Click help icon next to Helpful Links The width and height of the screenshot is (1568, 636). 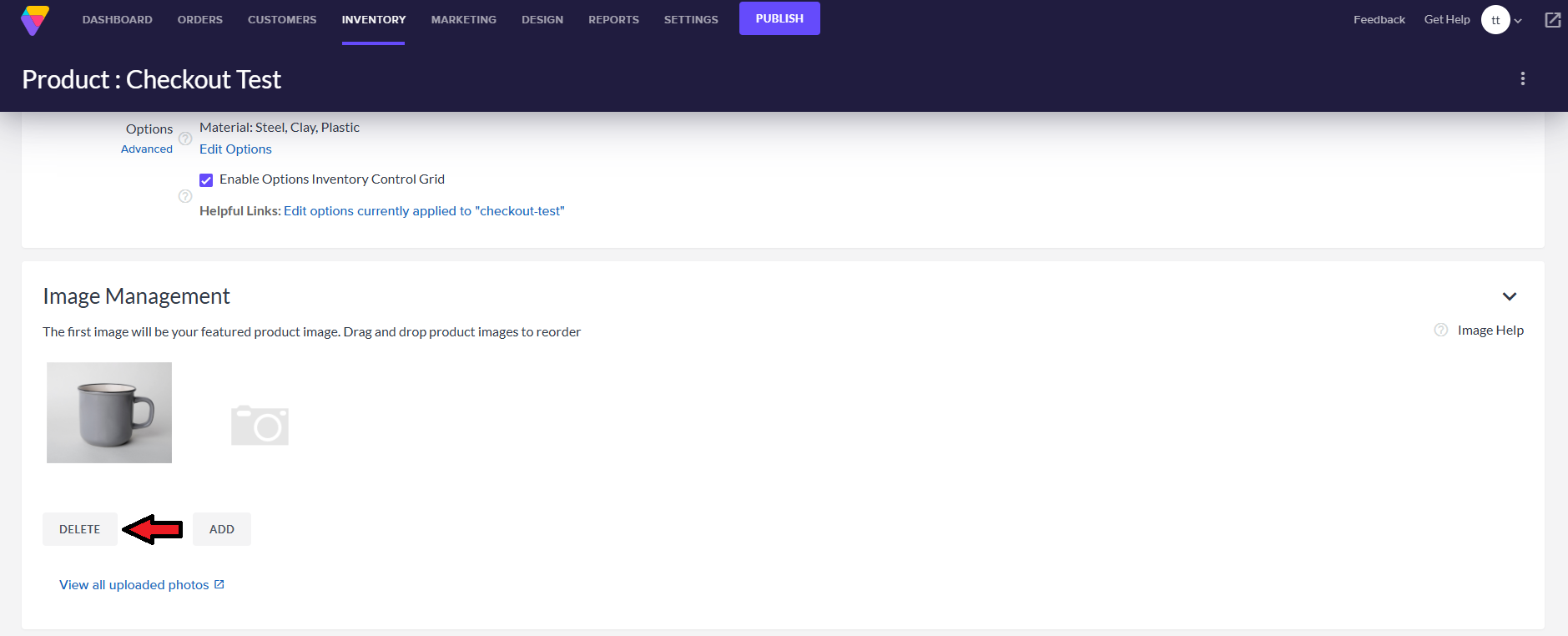tap(185, 196)
